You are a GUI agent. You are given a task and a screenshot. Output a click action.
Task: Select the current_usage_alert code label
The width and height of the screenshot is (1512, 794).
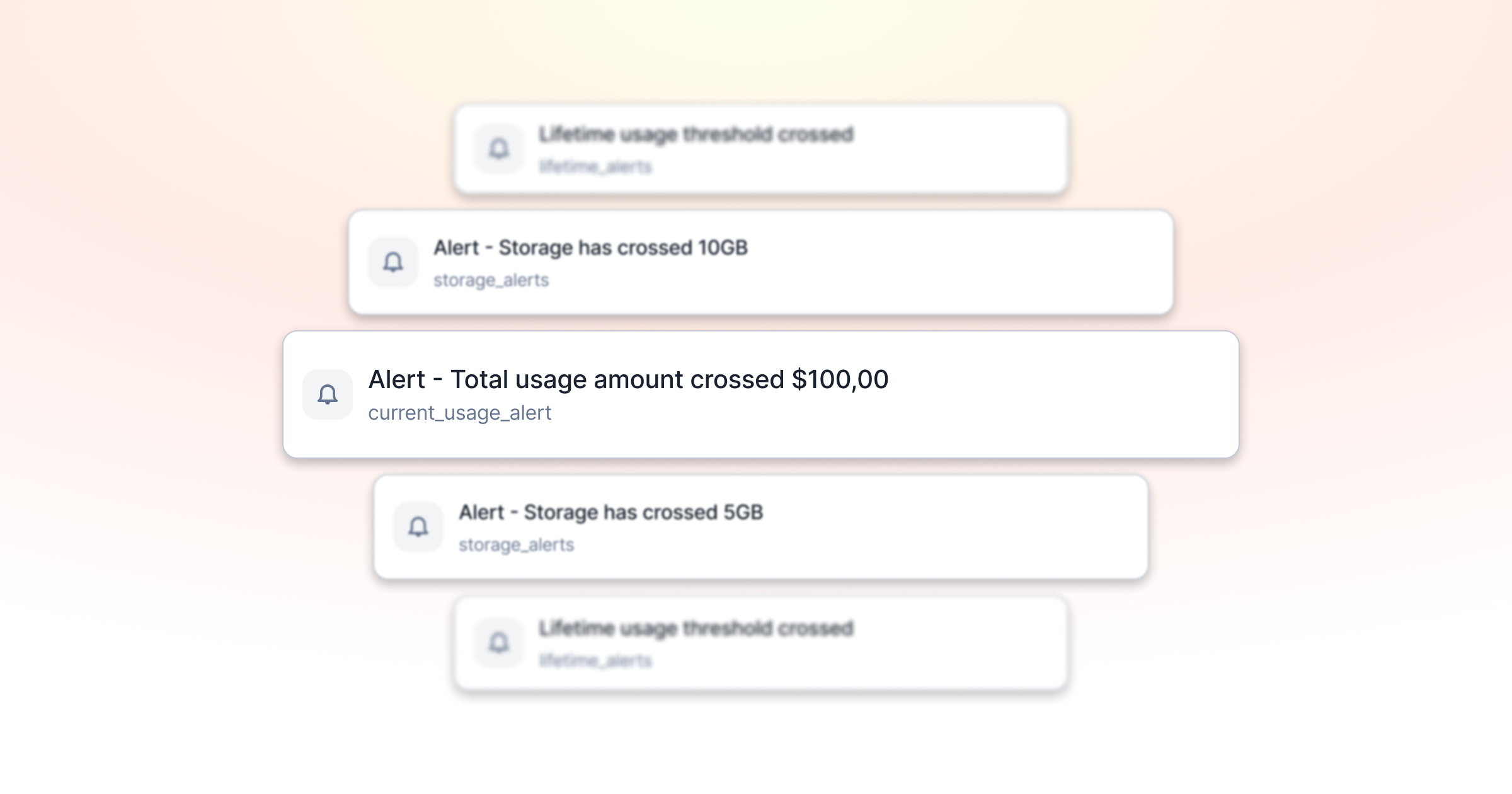click(x=459, y=413)
